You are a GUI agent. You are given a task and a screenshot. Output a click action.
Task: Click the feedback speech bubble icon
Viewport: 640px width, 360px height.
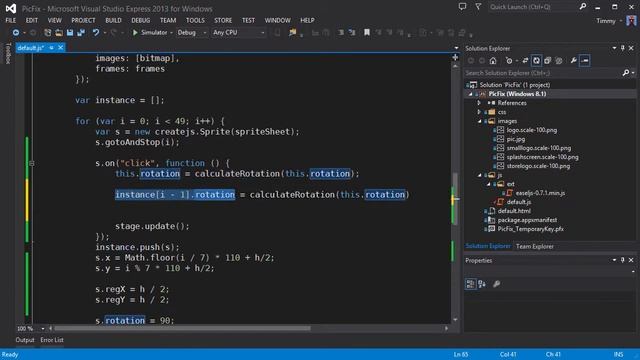tap(462, 7)
